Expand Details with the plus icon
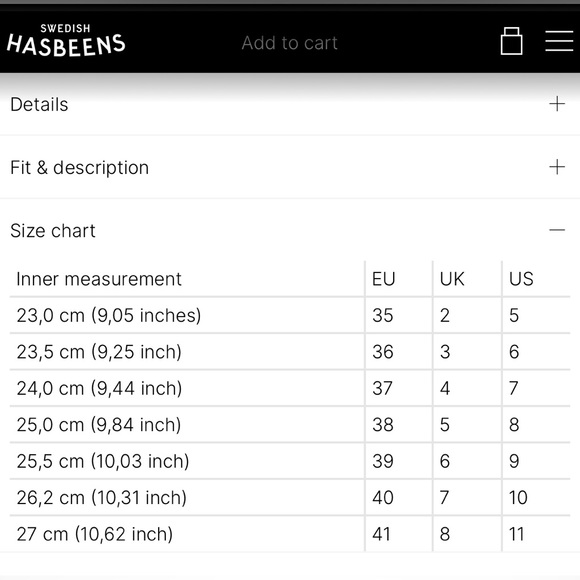Screen dimensions: 580x580 pos(557,104)
